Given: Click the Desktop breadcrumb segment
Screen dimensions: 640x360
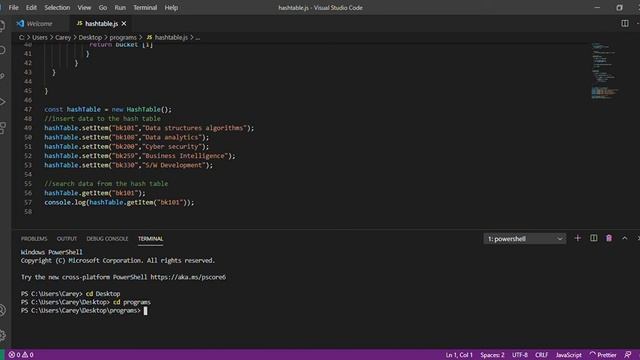Looking at the screenshot, I should point(90,37).
